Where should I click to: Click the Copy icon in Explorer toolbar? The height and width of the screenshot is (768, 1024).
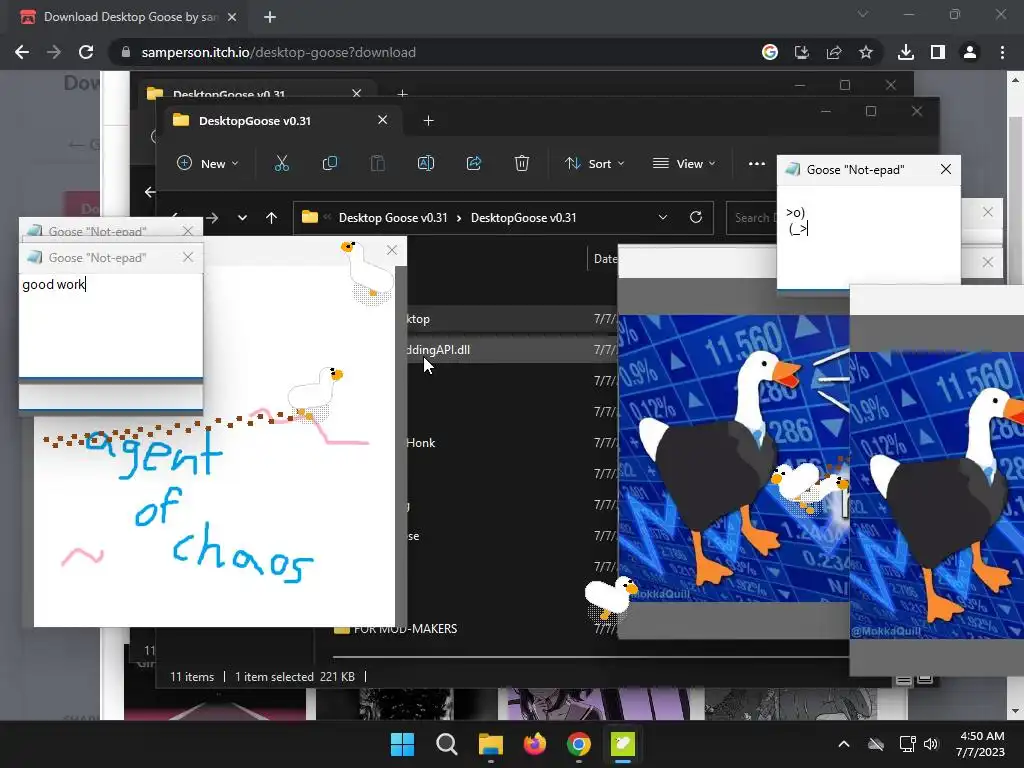(x=330, y=163)
